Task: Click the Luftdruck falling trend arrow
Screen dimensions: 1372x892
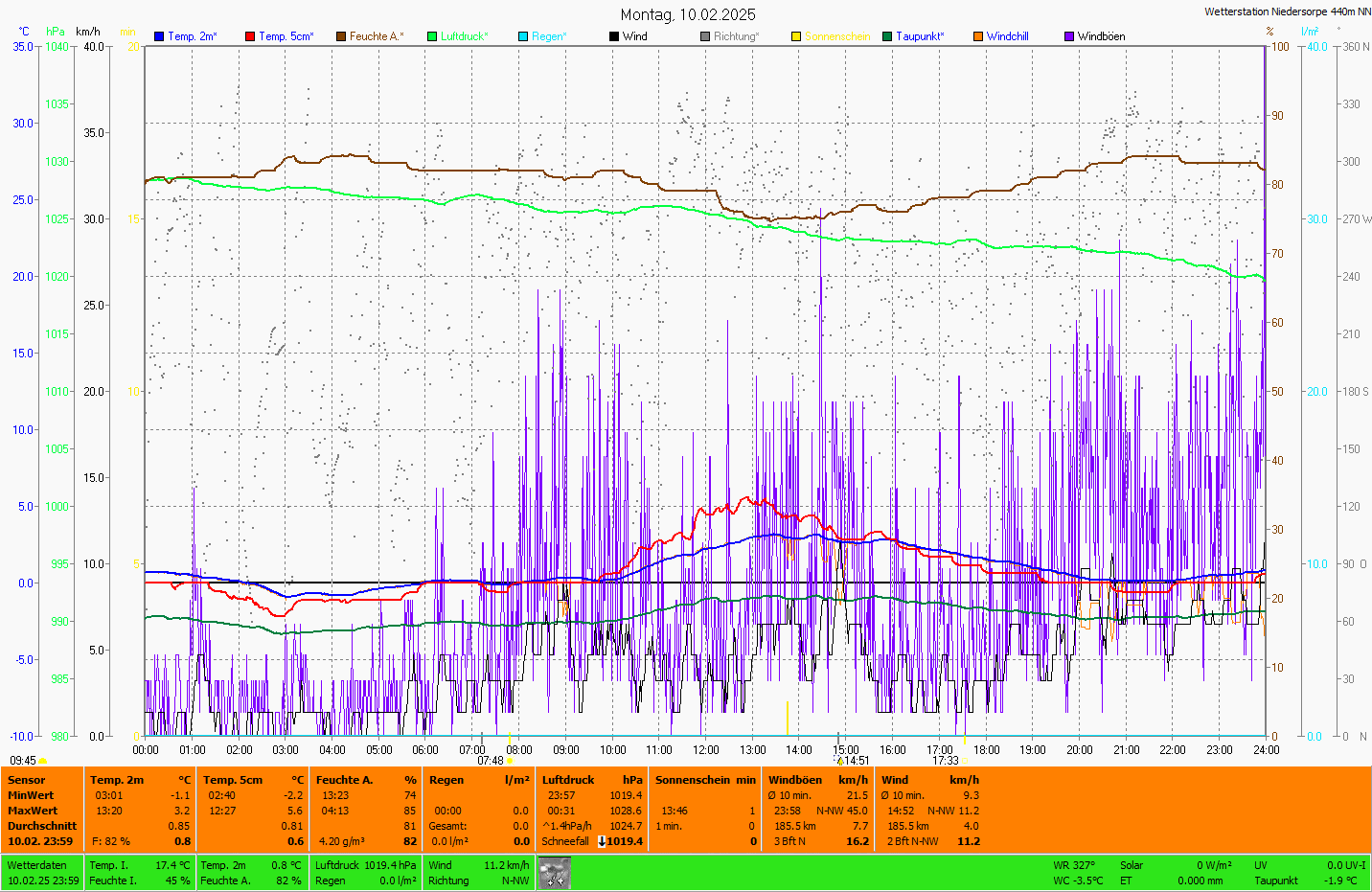Action: click(x=602, y=841)
